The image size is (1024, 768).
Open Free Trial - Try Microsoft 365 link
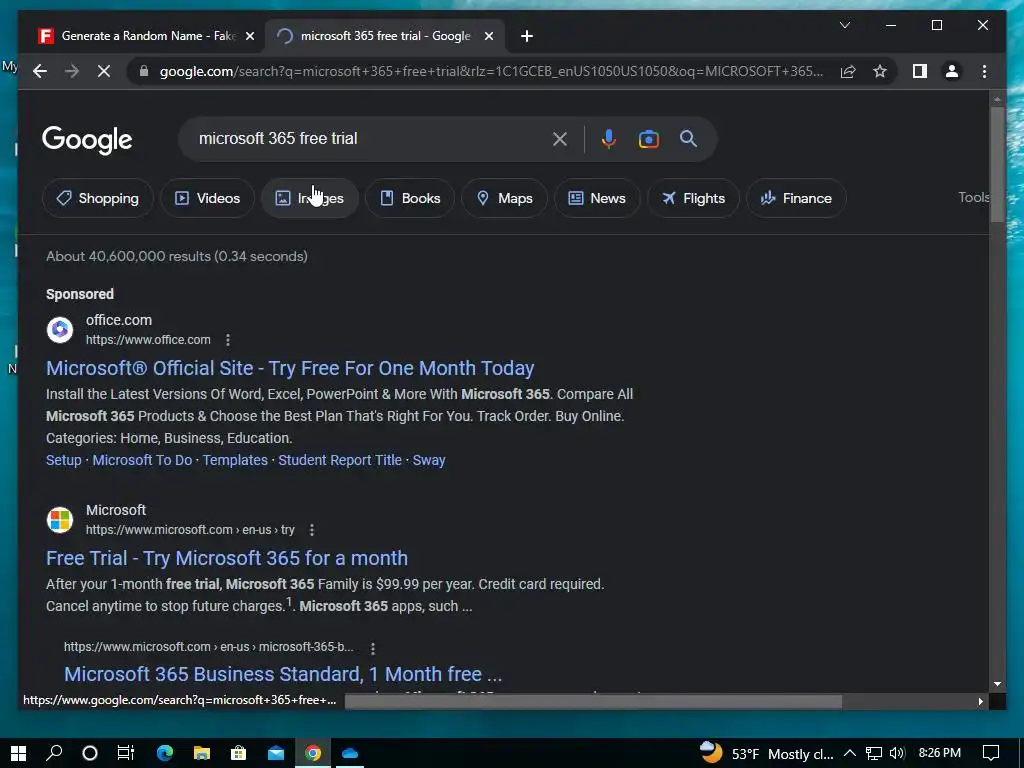pos(227,558)
